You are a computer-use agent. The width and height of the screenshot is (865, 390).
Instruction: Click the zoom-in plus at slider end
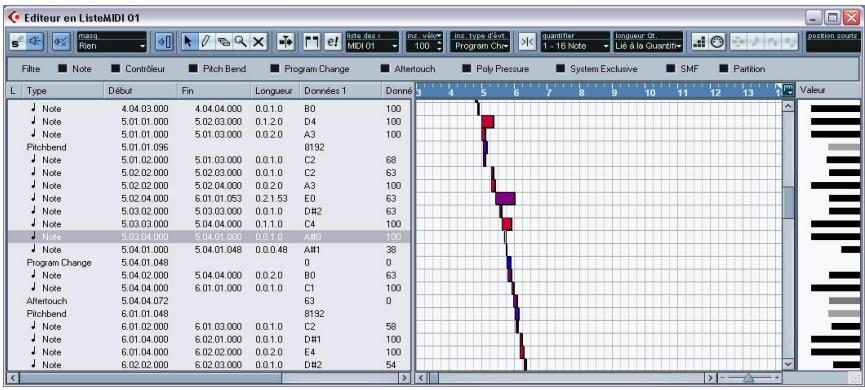777,378
